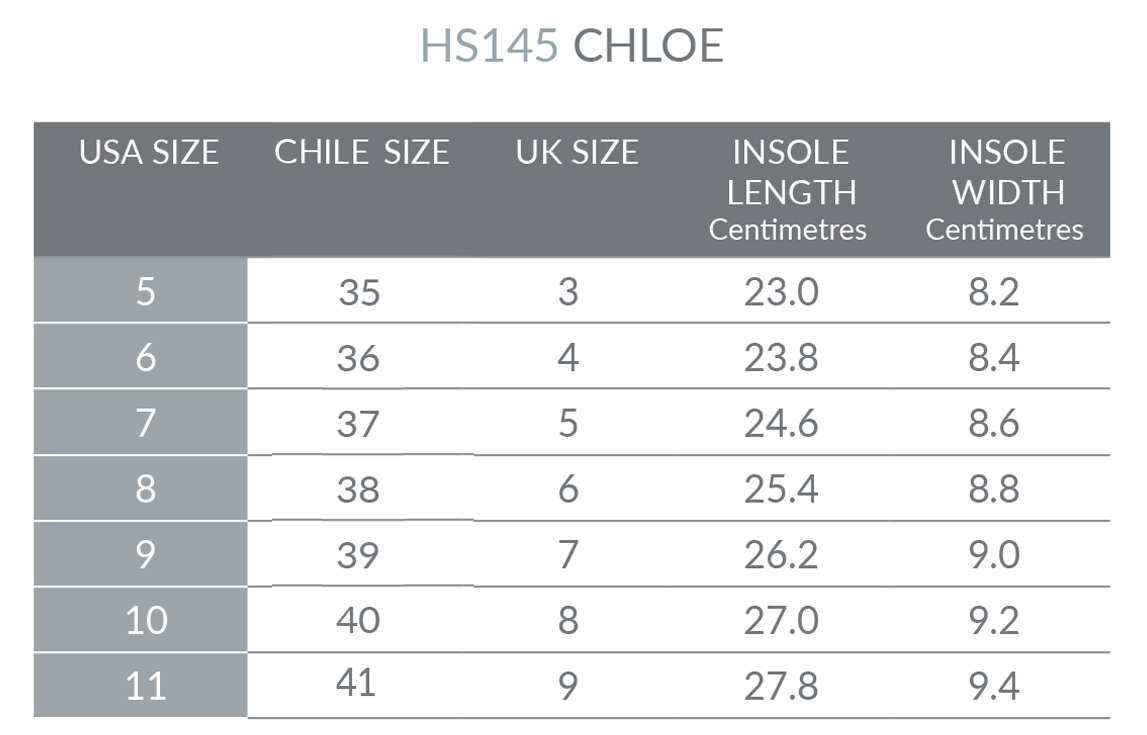Click the UK SIZE column header
Viewport: 1147px width, 735px height.
(577, 153)
